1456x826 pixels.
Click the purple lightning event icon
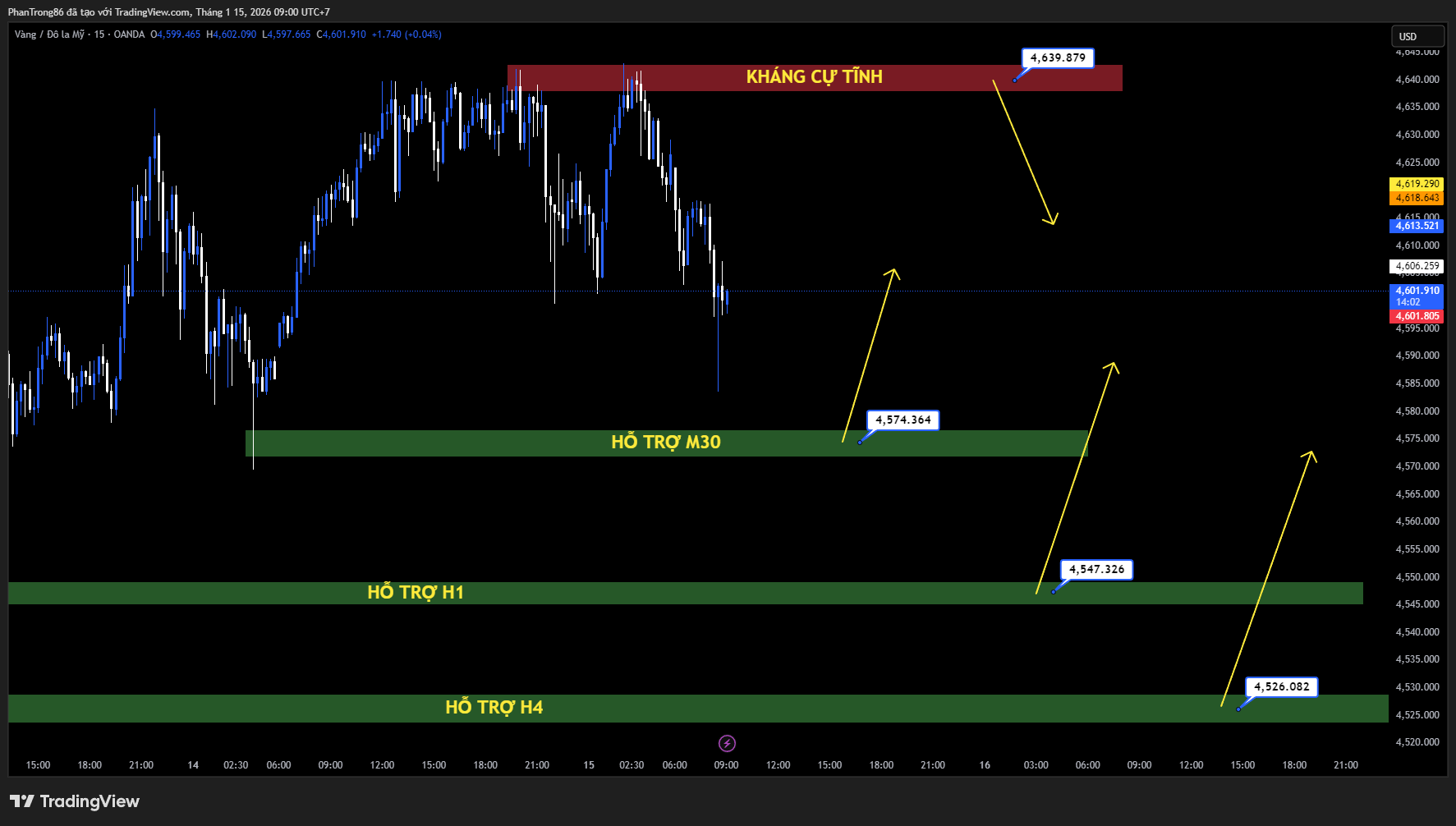(727, 743)
